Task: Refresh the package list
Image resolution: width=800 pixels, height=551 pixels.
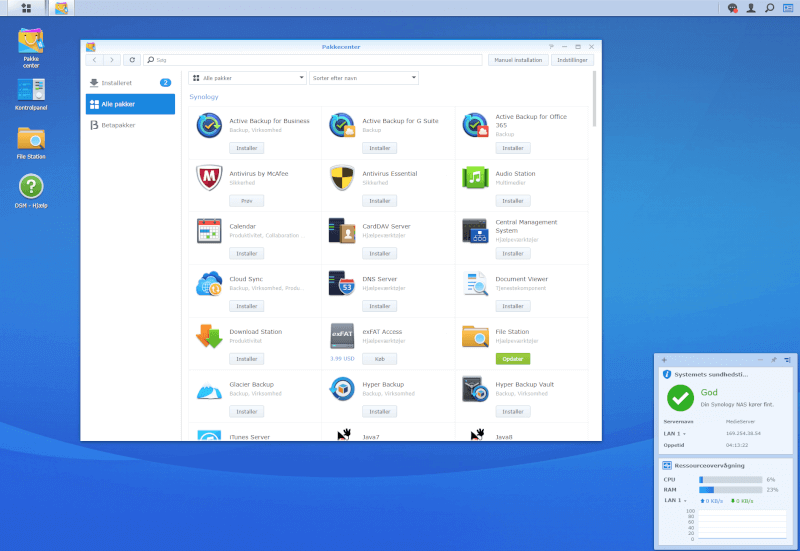Action: pyautogui.click(x=132, y=60)
